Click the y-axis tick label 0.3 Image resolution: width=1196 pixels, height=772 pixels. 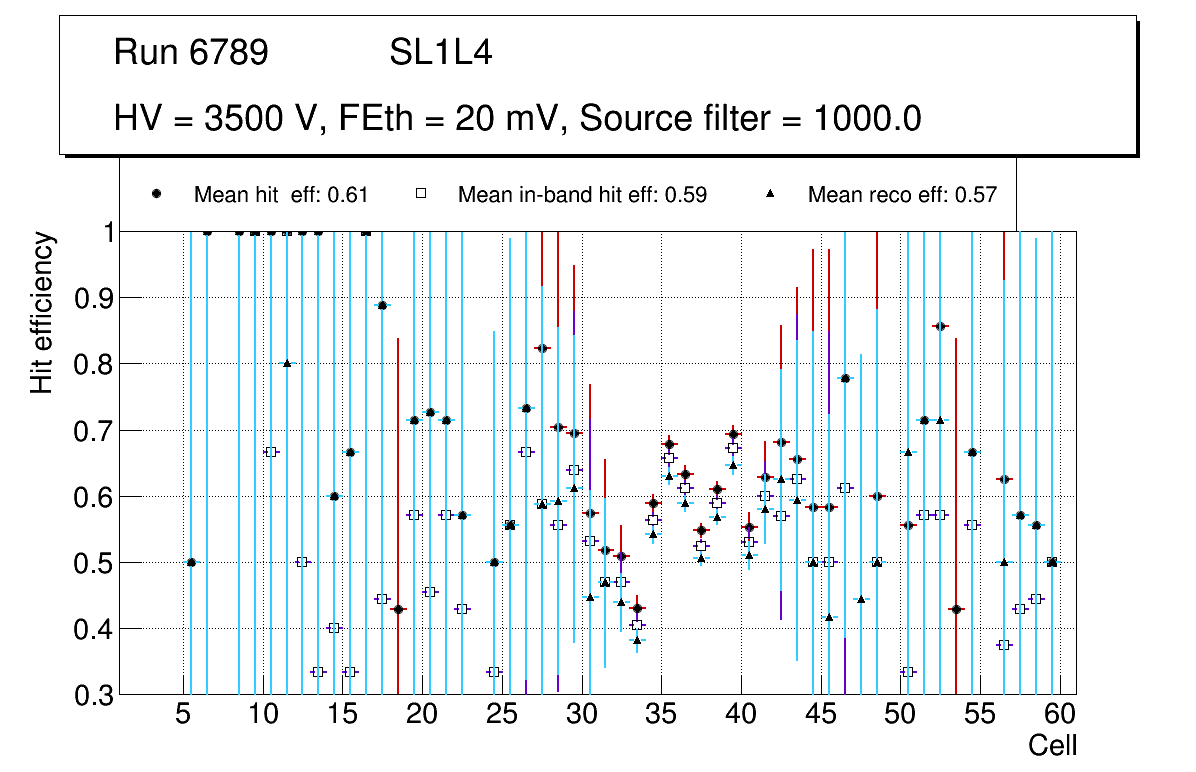point(96,694)
